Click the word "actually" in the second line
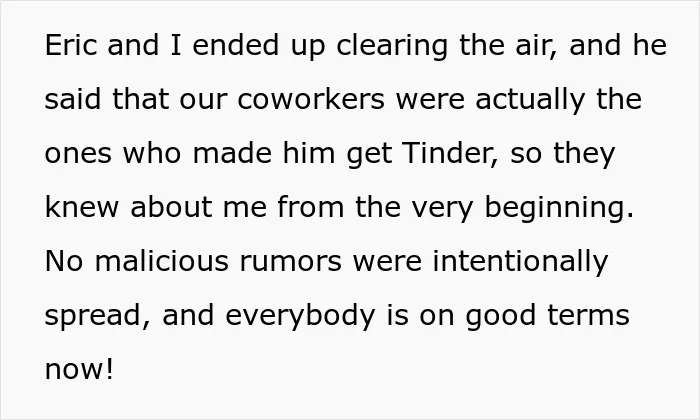The image size is (700, 420). pyautogui.click(x=530, y=100)
